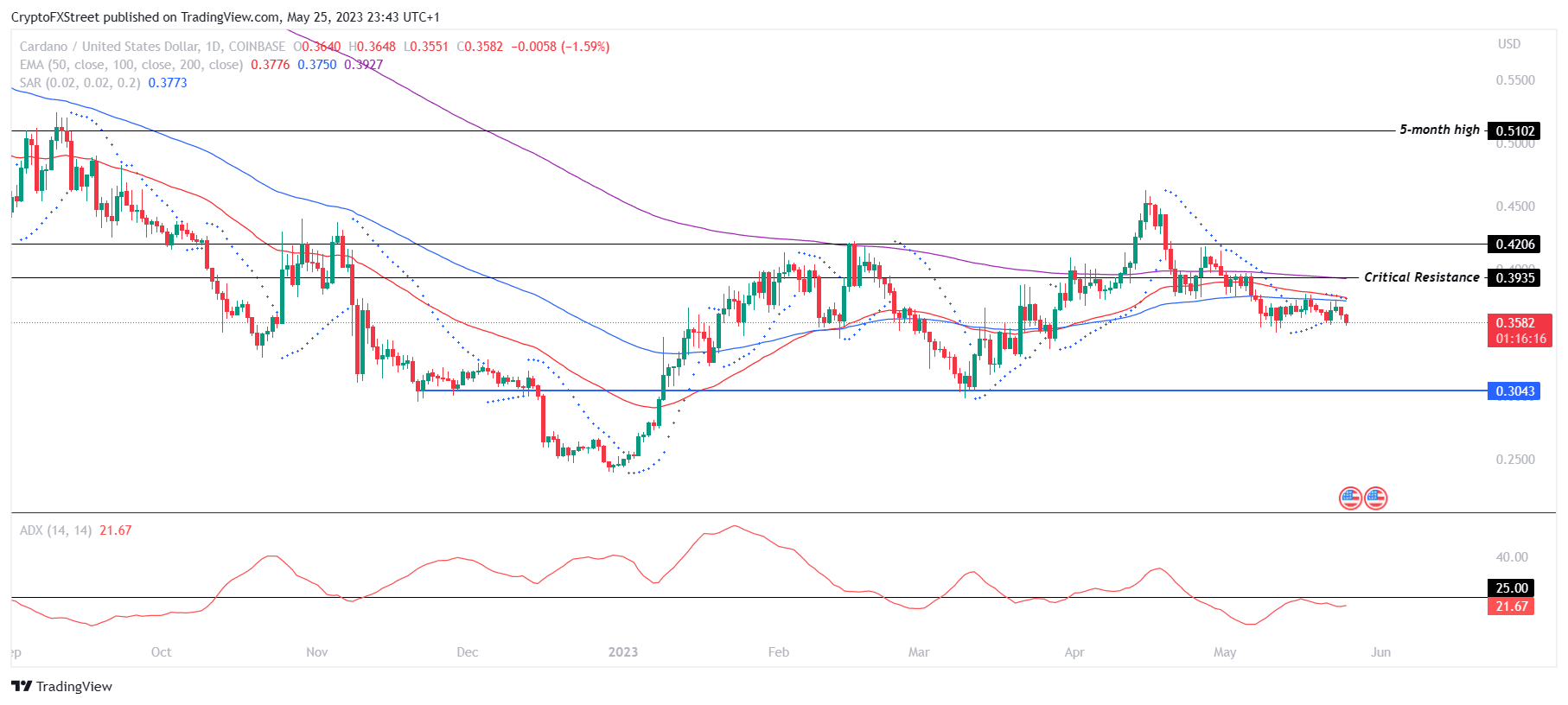Click the bar countdown timer 01:16:16
Image resolution: width=1568 pixels, height=705 pixels.
click(x=1520, y=339)
